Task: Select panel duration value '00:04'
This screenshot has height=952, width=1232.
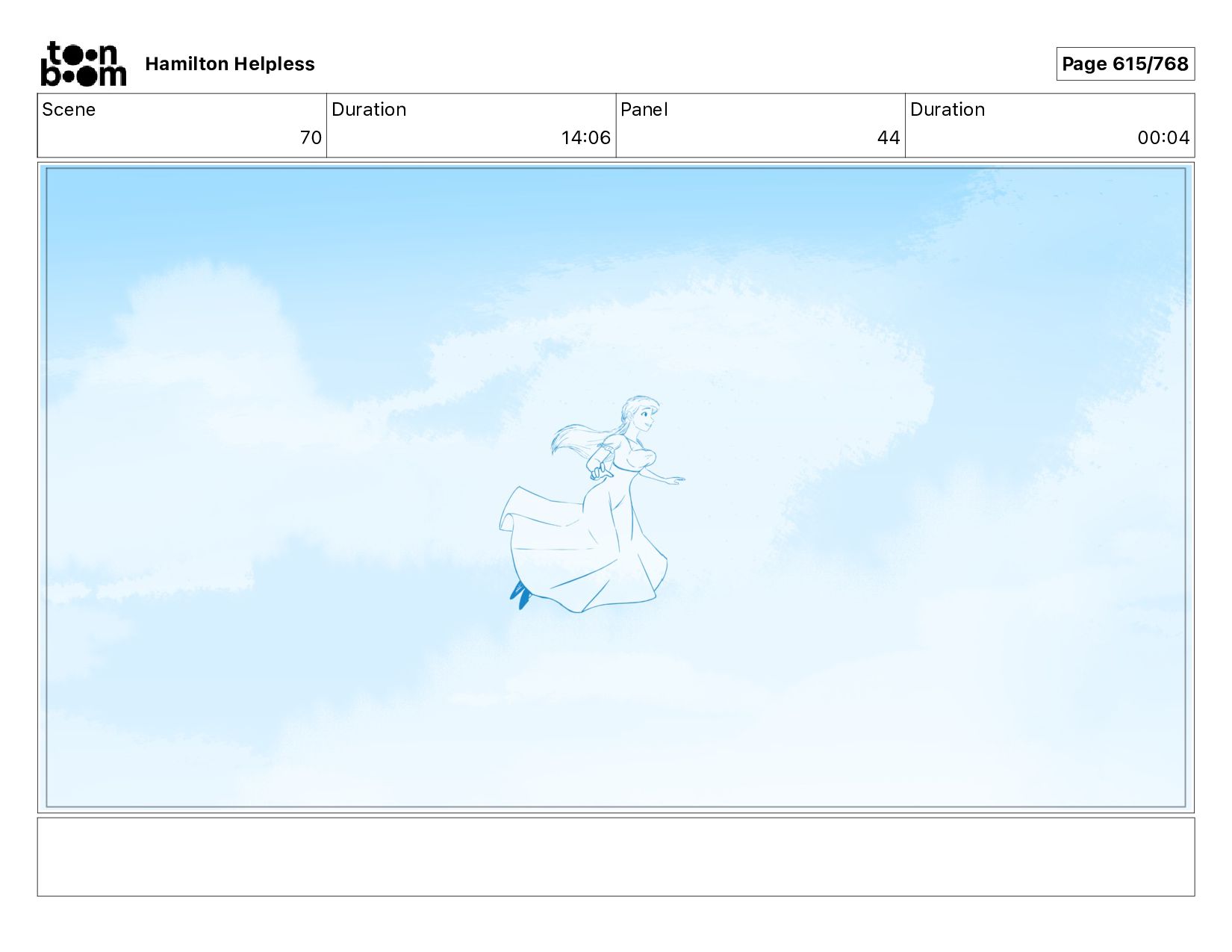Action: tap(1163, 138)
